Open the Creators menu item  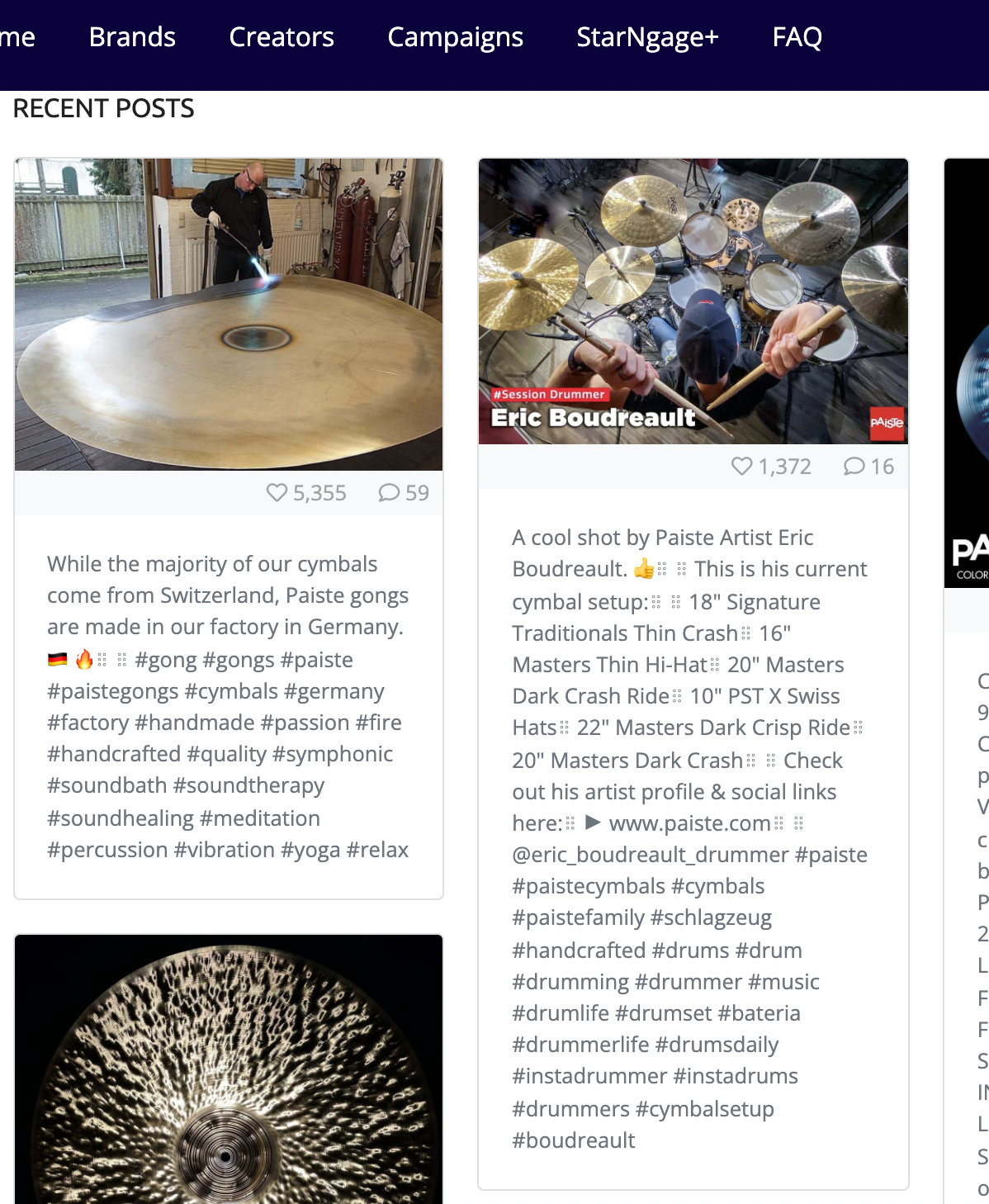[282, 37]
